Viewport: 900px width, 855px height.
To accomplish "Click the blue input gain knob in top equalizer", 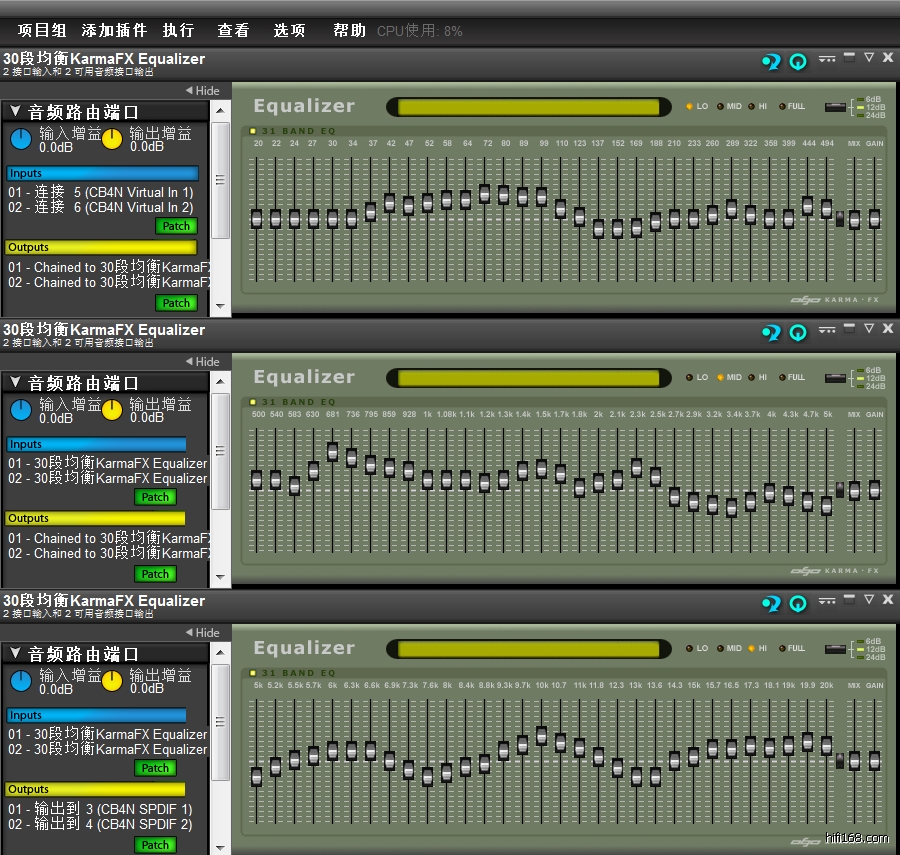I will [x=21, y=138].
